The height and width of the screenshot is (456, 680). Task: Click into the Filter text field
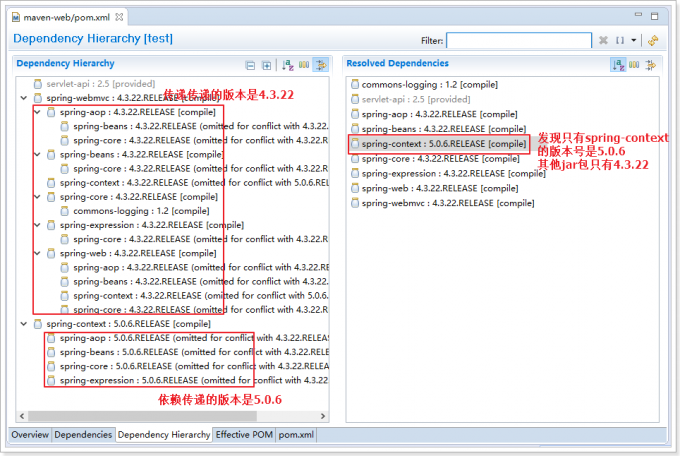coord(519,41)
